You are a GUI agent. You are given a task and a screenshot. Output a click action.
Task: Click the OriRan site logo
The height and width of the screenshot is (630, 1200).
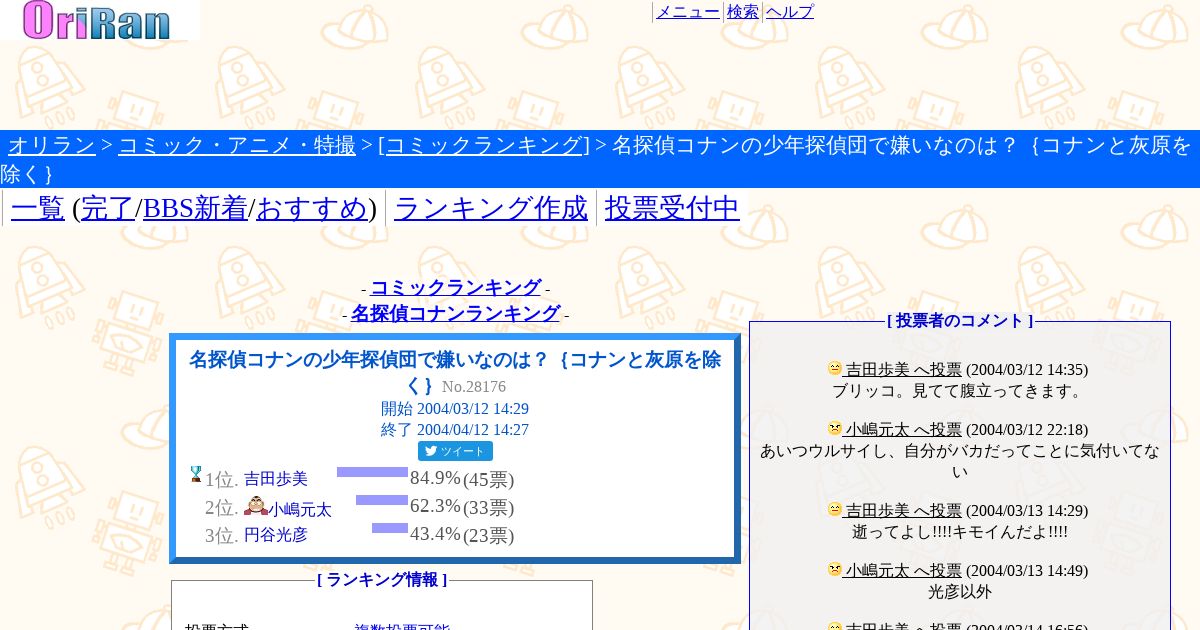coord(99,20)
